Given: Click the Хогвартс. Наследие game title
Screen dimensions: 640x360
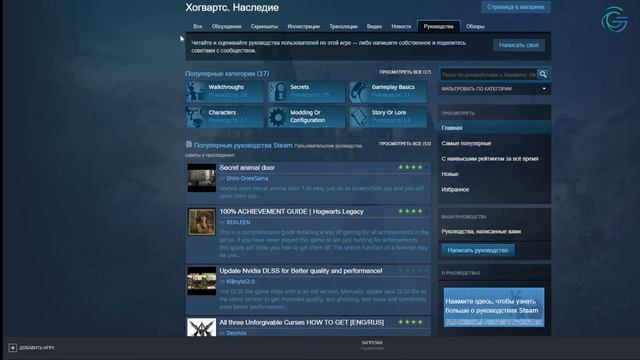Looking at the screenshot, I should point(232,8).
